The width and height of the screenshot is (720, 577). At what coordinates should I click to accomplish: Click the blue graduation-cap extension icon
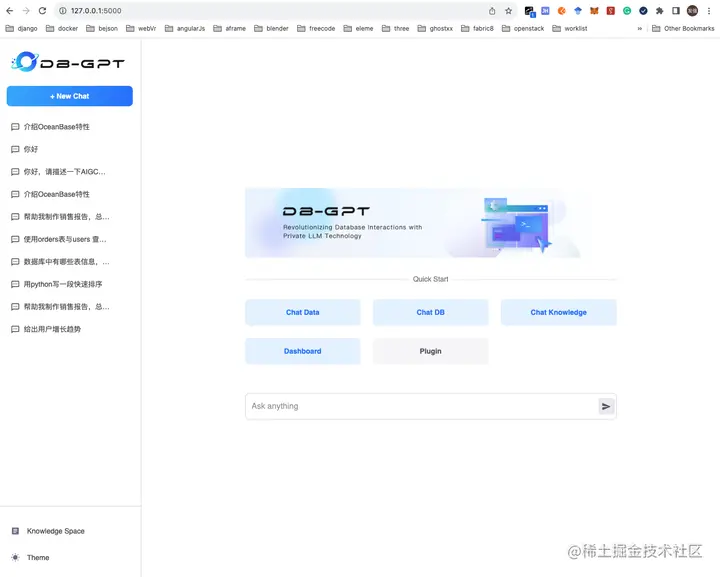point(578,11)
